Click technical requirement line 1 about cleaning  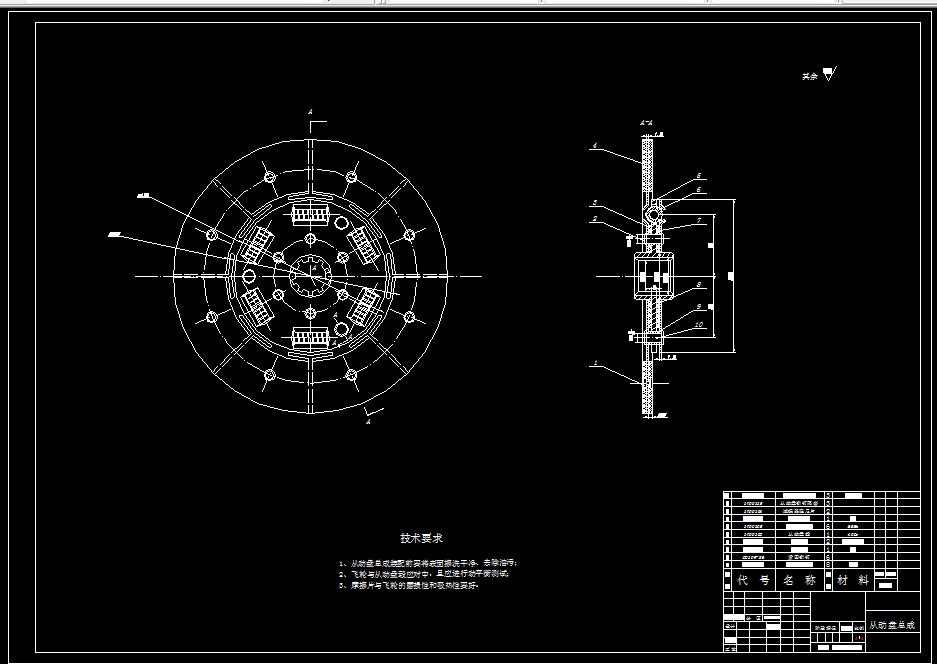[x=428, y=563]
